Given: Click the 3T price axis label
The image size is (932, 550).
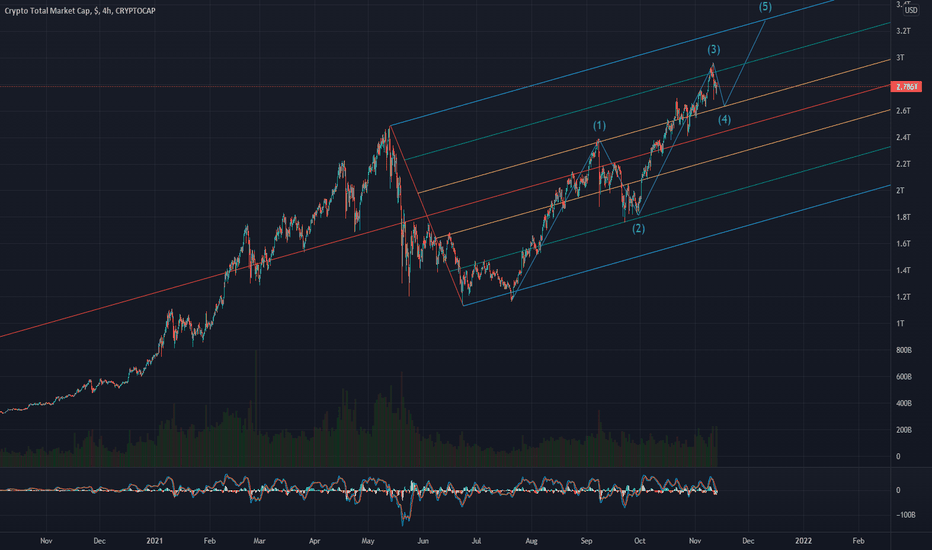Looking at the screenshot, I should (900, 58).
